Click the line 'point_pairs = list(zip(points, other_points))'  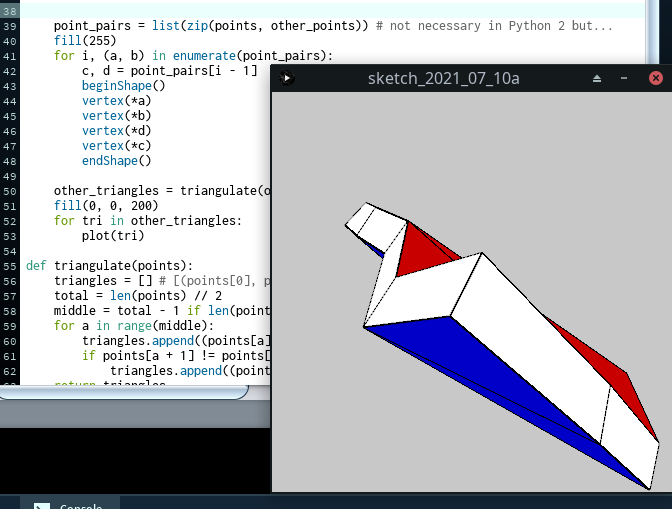pos(211,26)
